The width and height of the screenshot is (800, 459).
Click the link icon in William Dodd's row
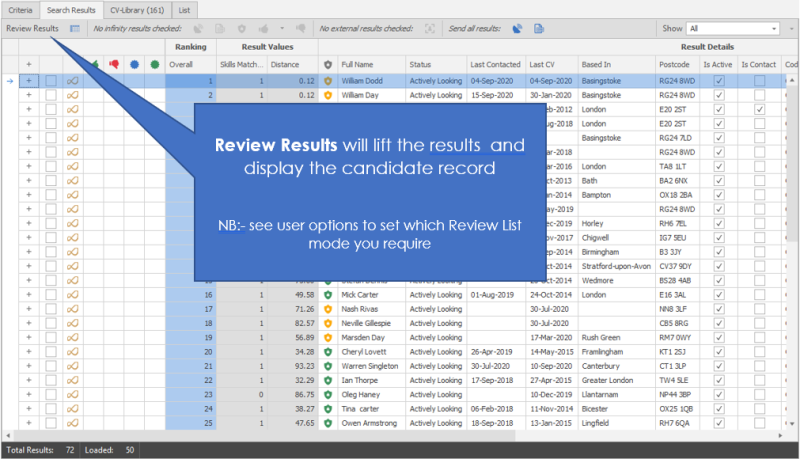(73, 81)
